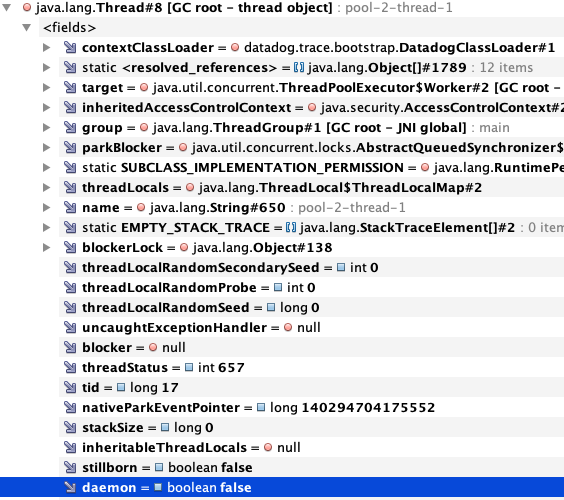Click blue primitive square before int 657
The height and width of the screenshot is (500, 564).
click(189, 367)
